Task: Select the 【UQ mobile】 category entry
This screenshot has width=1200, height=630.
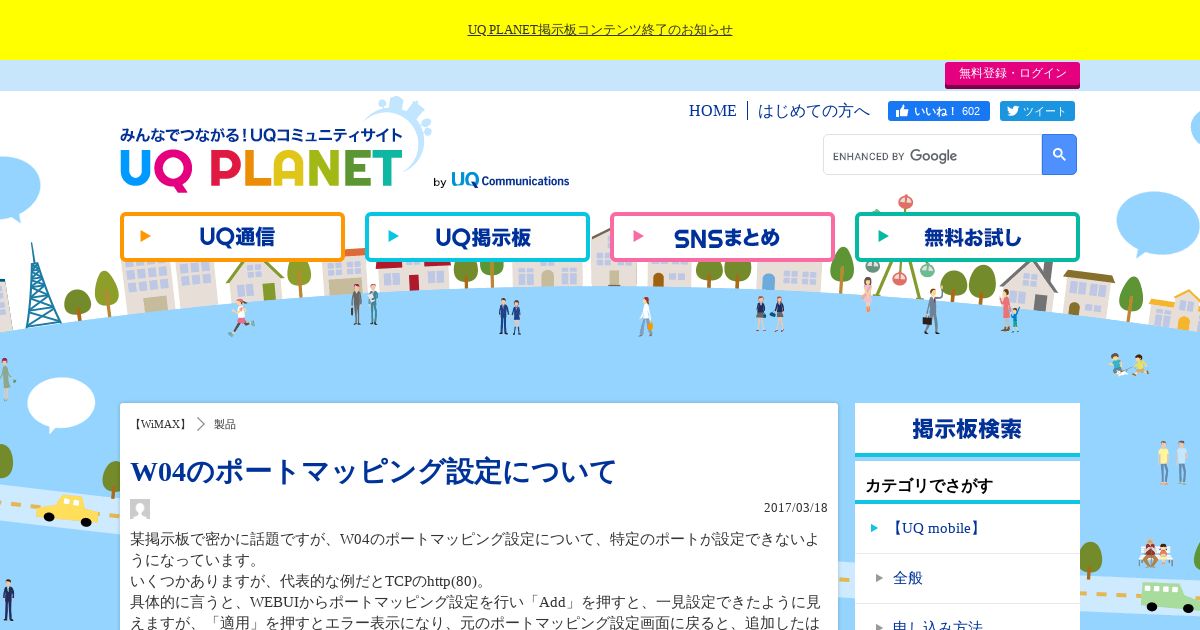Action: [967, 528]
